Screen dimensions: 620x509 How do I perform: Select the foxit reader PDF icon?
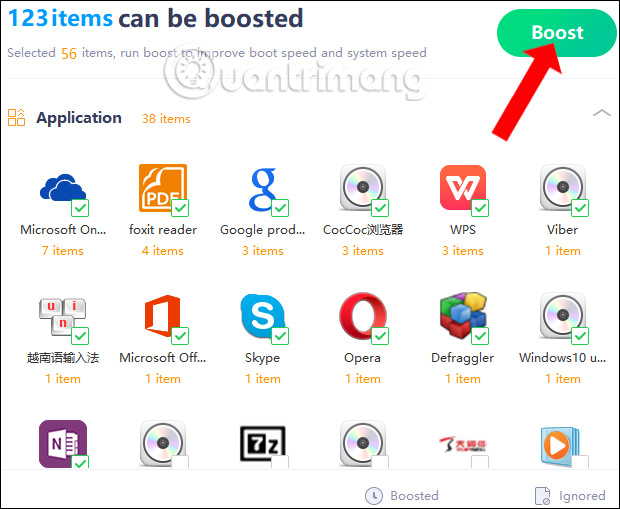163,188
